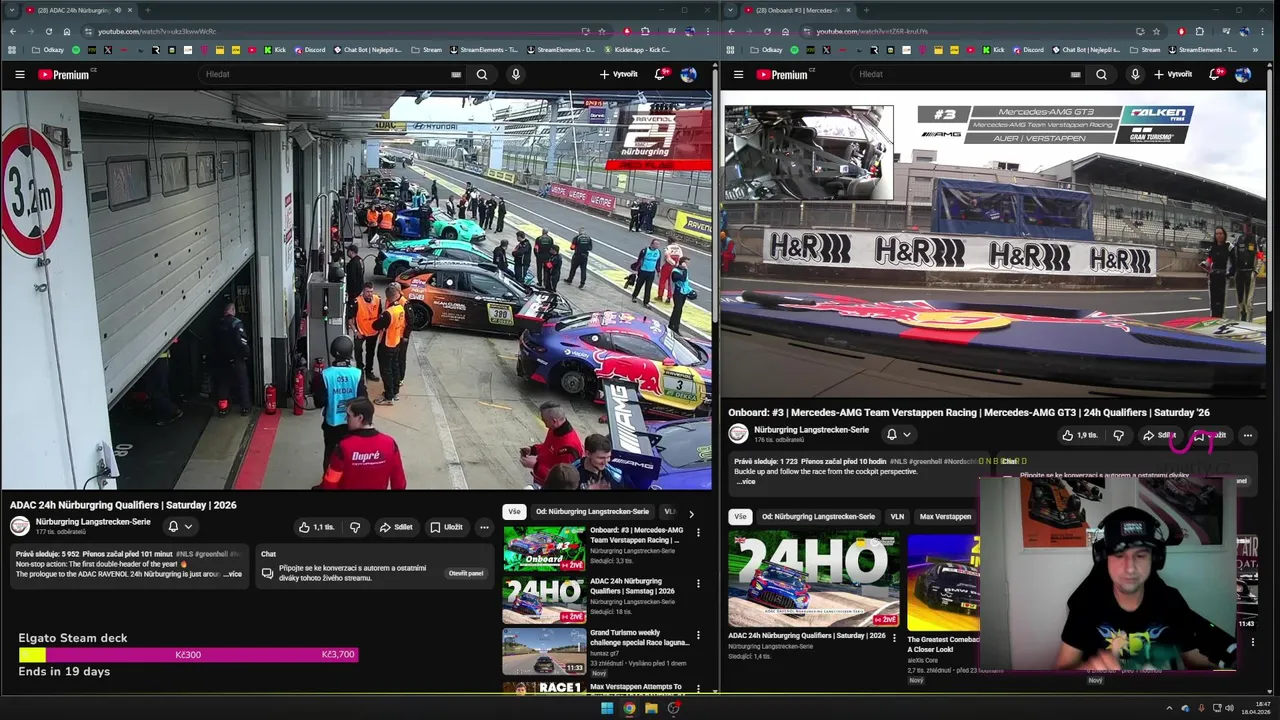The width and height of the screenshot is (1280, 720).
Task: Select Od: Nürburgring Langstrecken-Serie chip in left window
Action: pyautogui.click(x=592, y=511)
